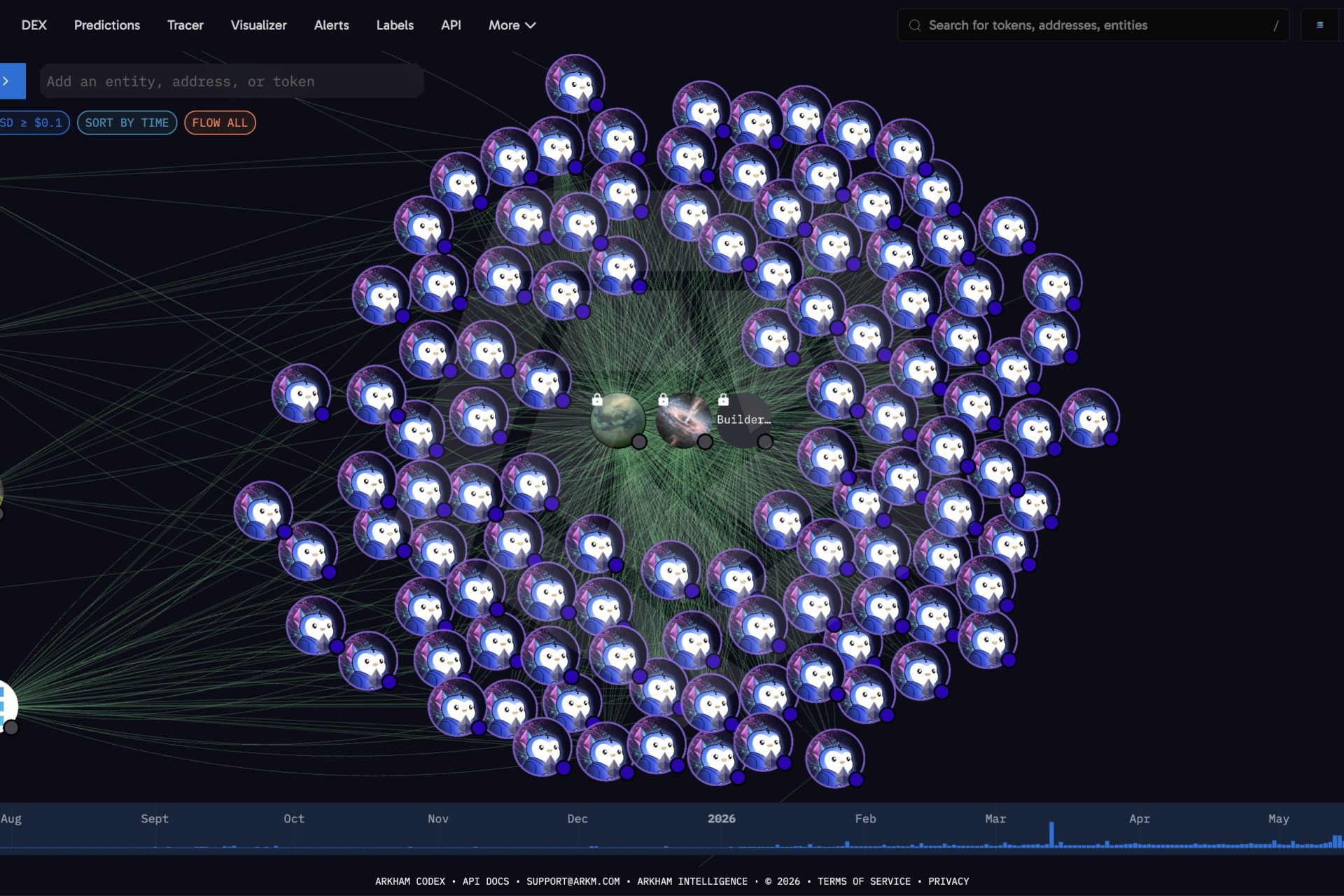Toggle the Sort By Time option
This screenshot has height=896, width=1344.
(127, 122)
